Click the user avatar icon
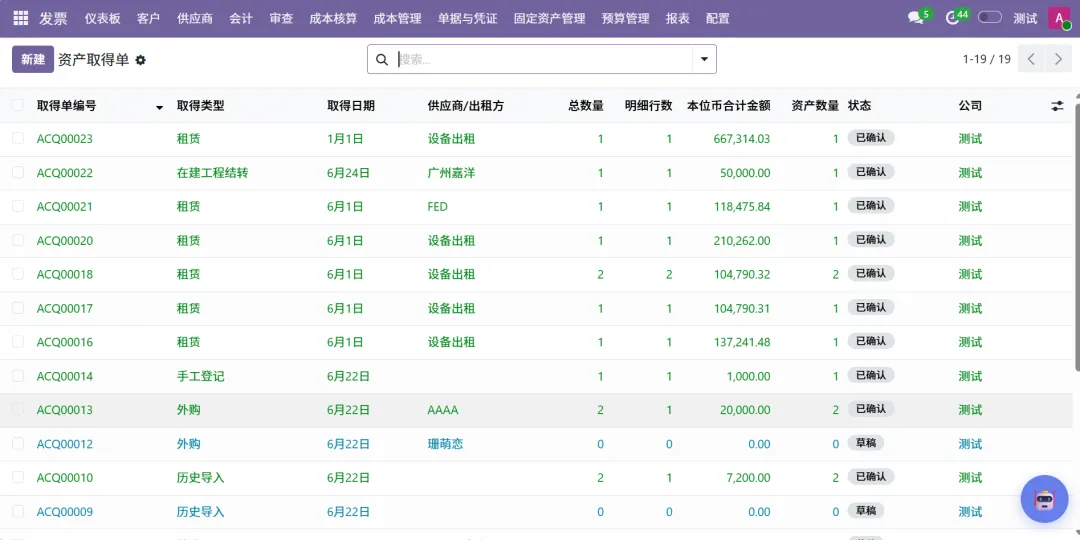 click(x=1058, y=19)
